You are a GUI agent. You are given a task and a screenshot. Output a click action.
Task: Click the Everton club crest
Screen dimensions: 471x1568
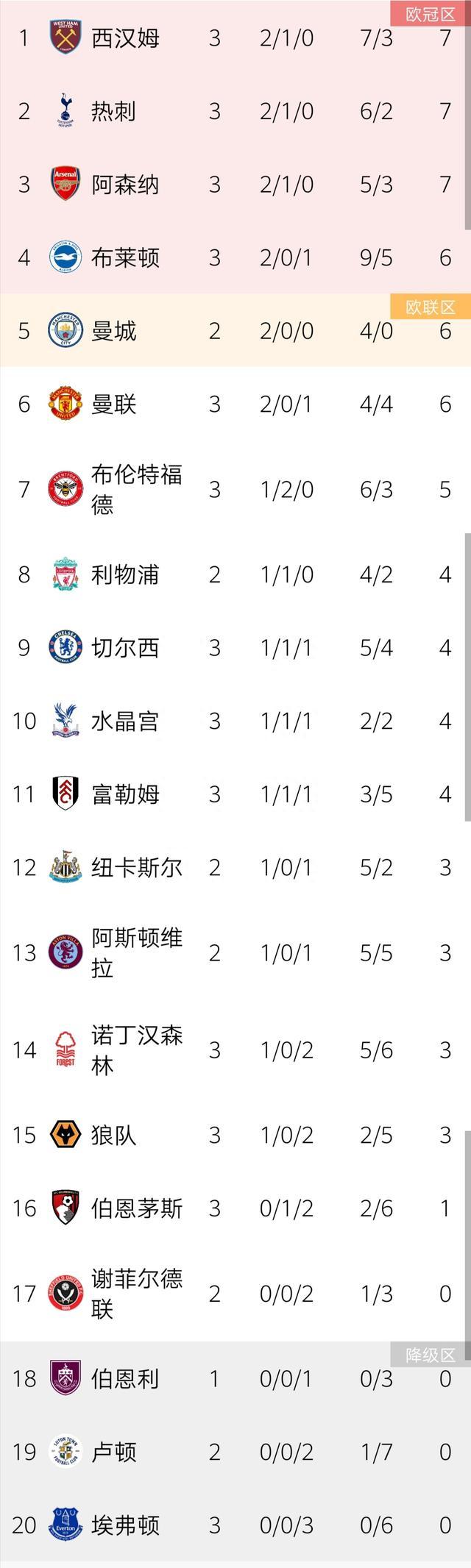tap(65, 1525)
